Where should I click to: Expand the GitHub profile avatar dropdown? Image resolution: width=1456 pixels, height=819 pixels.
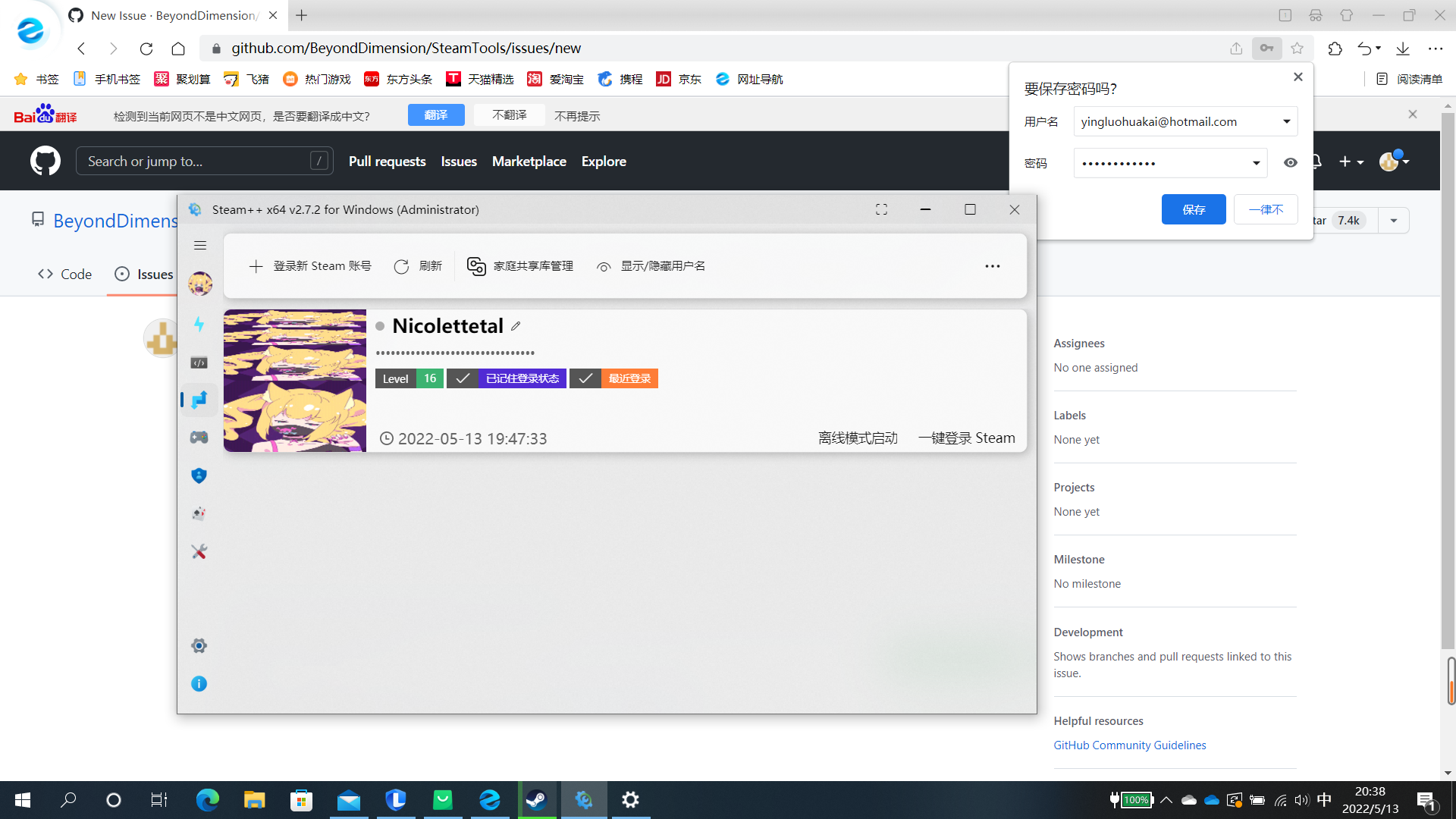click(x=1394, y=161)
